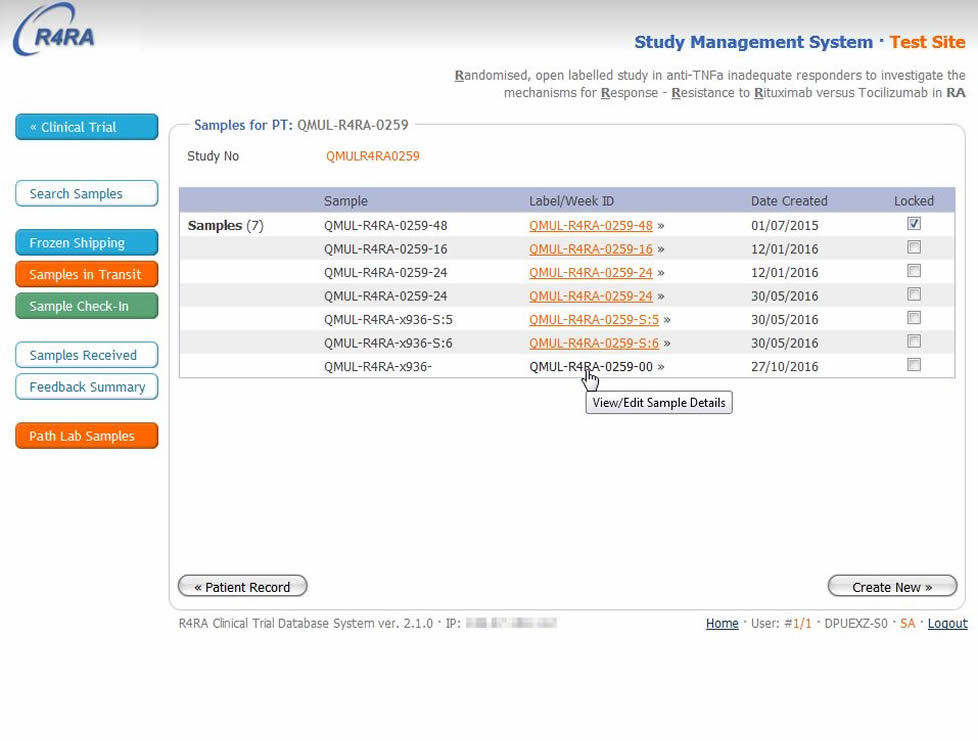Tick Locked checkbox for sample dated 27/10/2016

[x=914, y=365]
